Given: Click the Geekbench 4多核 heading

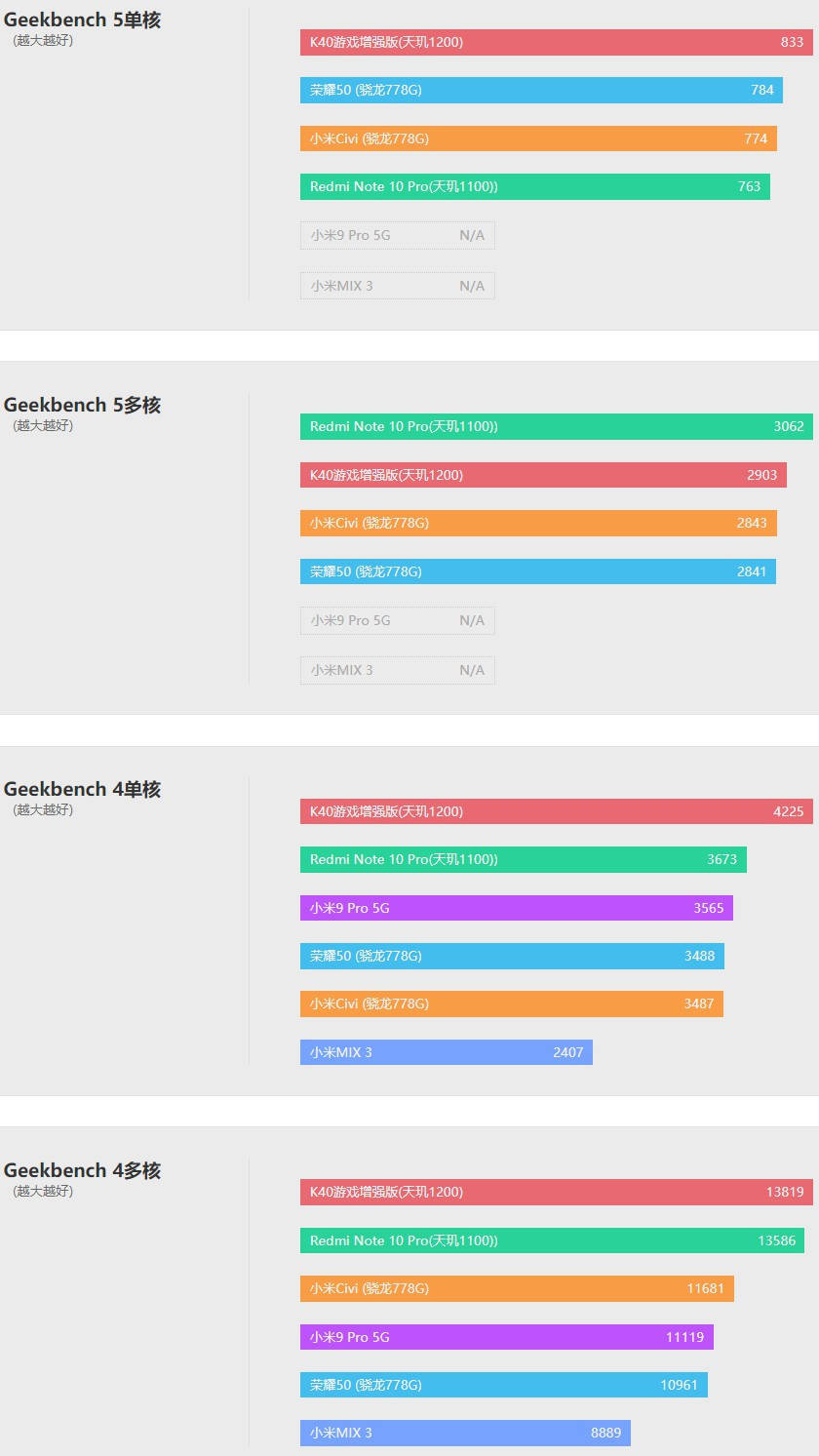Looking at the screenshot, I should click(82, 1170).
